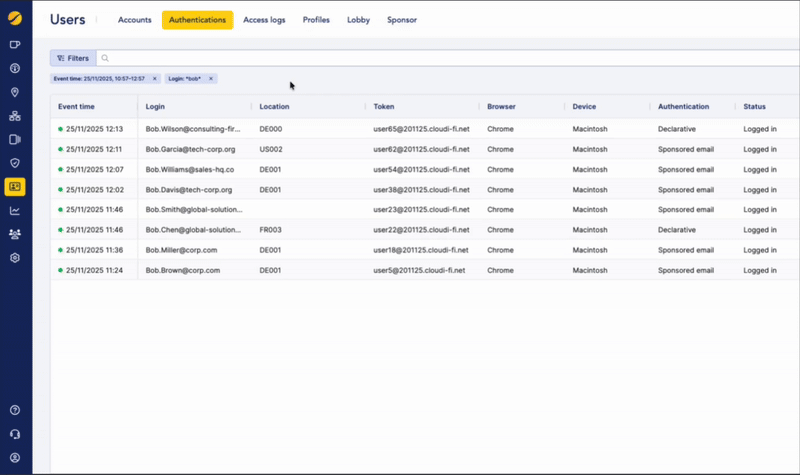Click the Login: *bob* chip label

(185, 79)
